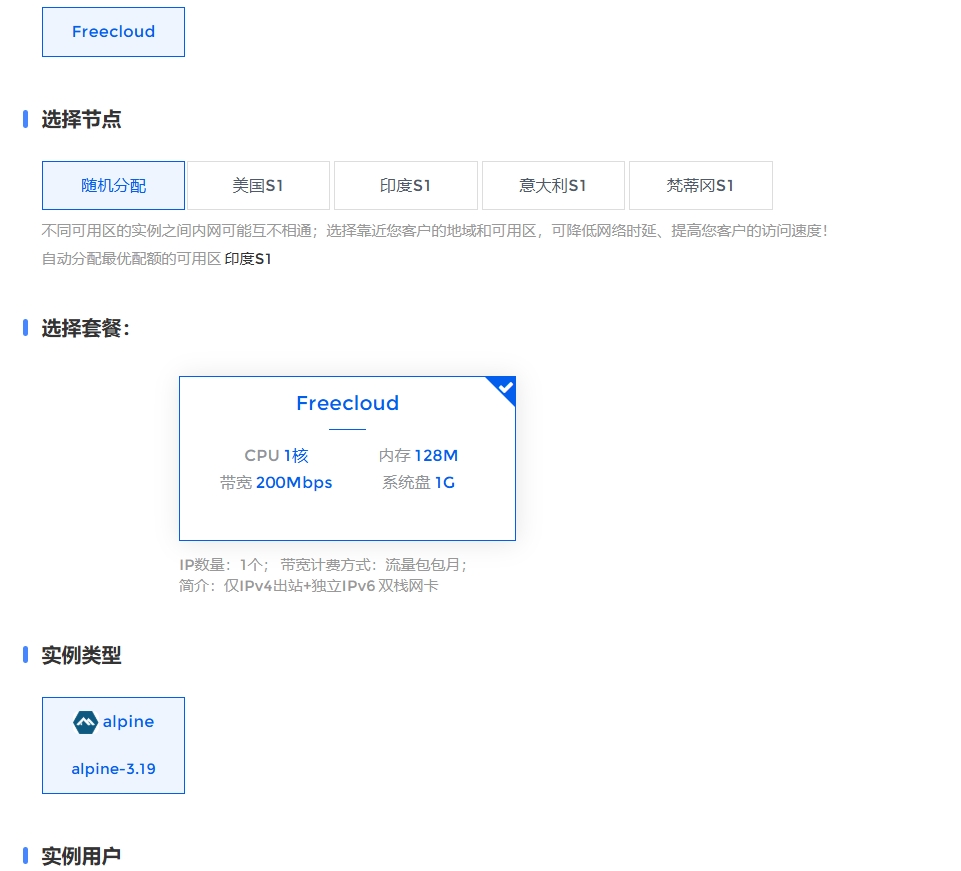
Task: Click the availability zone notice text
Action: (x=435, y=231)
